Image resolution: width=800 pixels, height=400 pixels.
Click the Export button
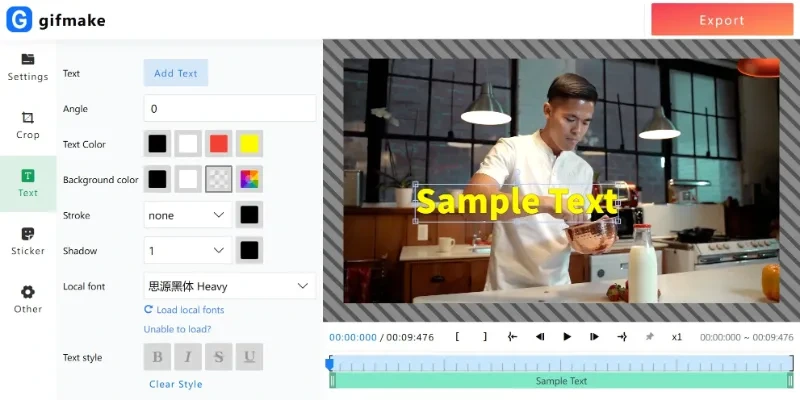(722, 20)
